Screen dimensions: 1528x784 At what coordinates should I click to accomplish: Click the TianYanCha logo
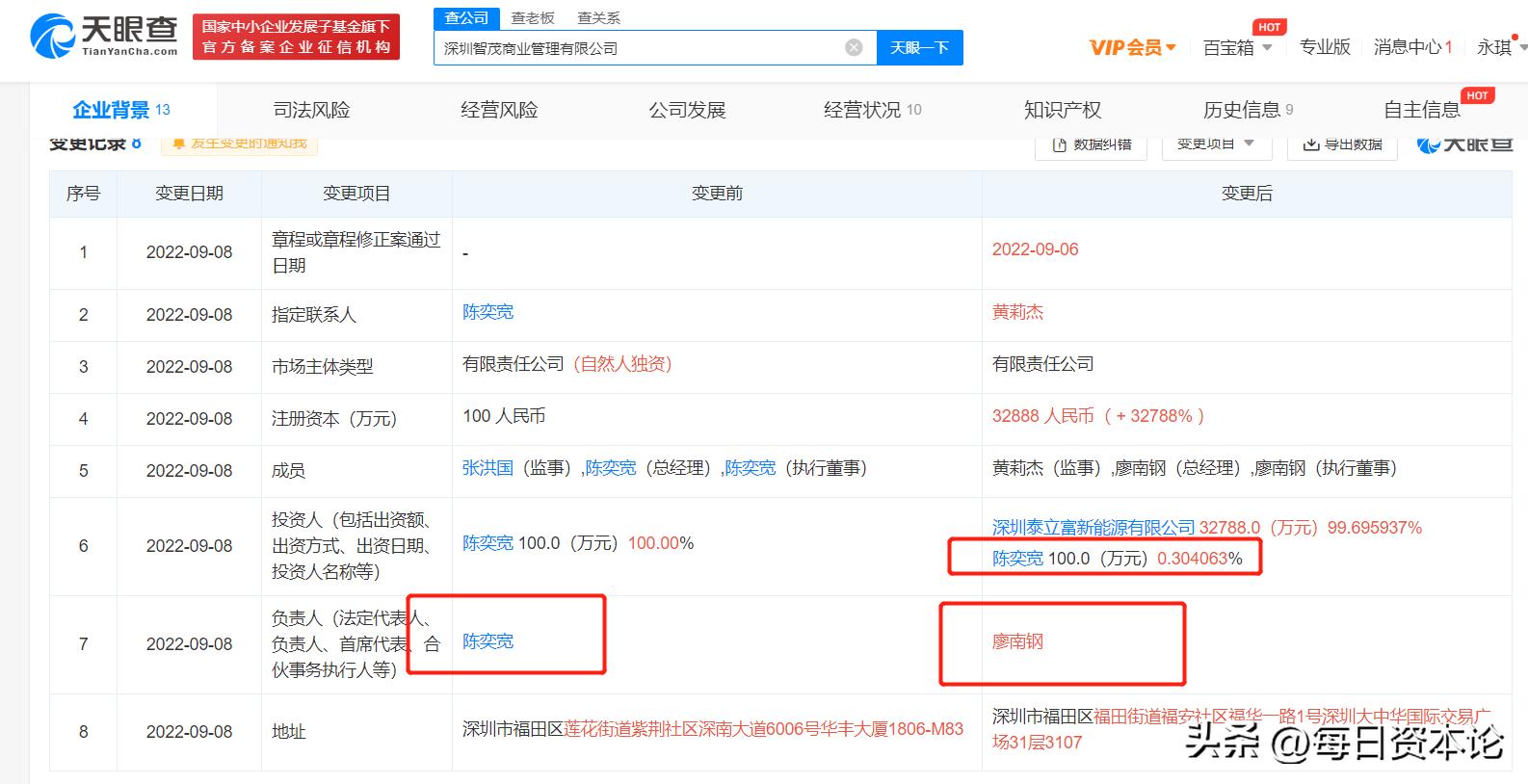104,37
